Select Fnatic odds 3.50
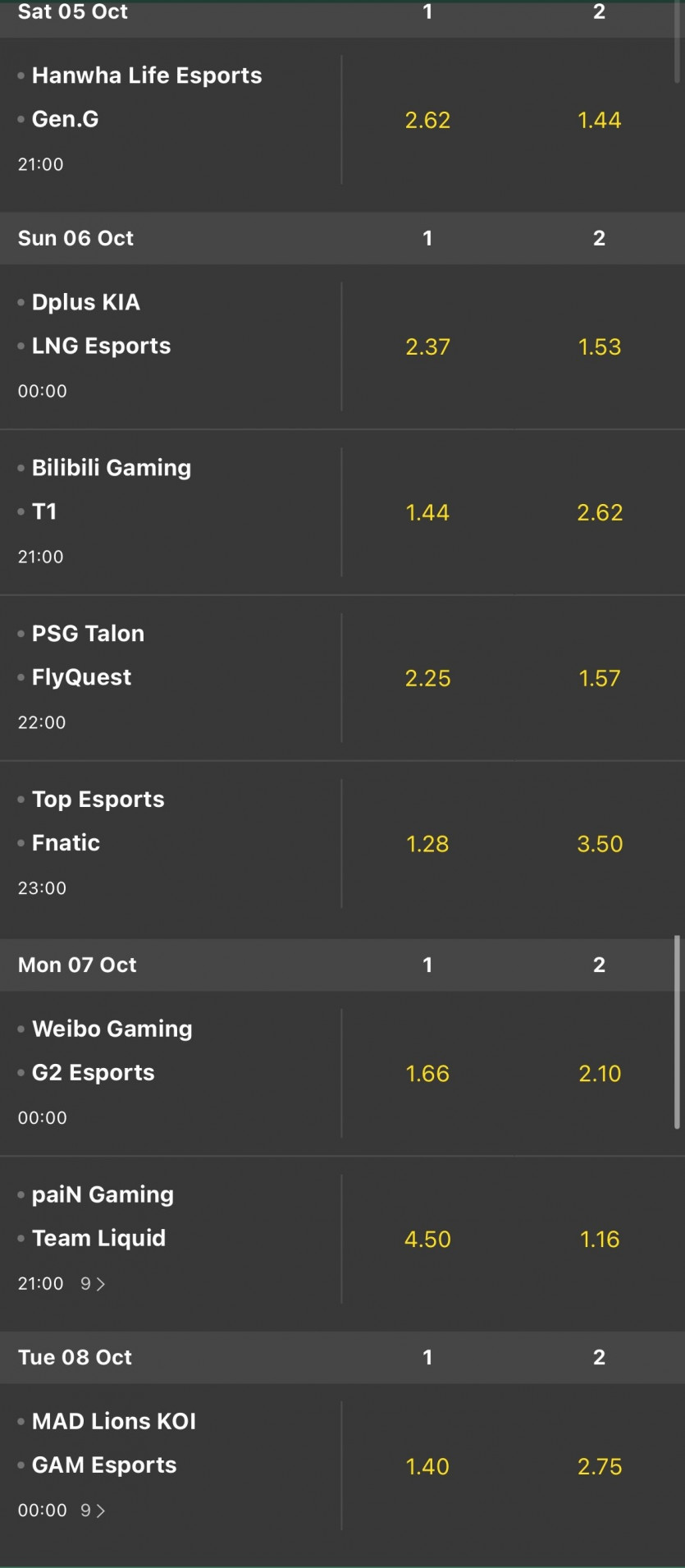The image size is (685, 1568). click(600, 844)
